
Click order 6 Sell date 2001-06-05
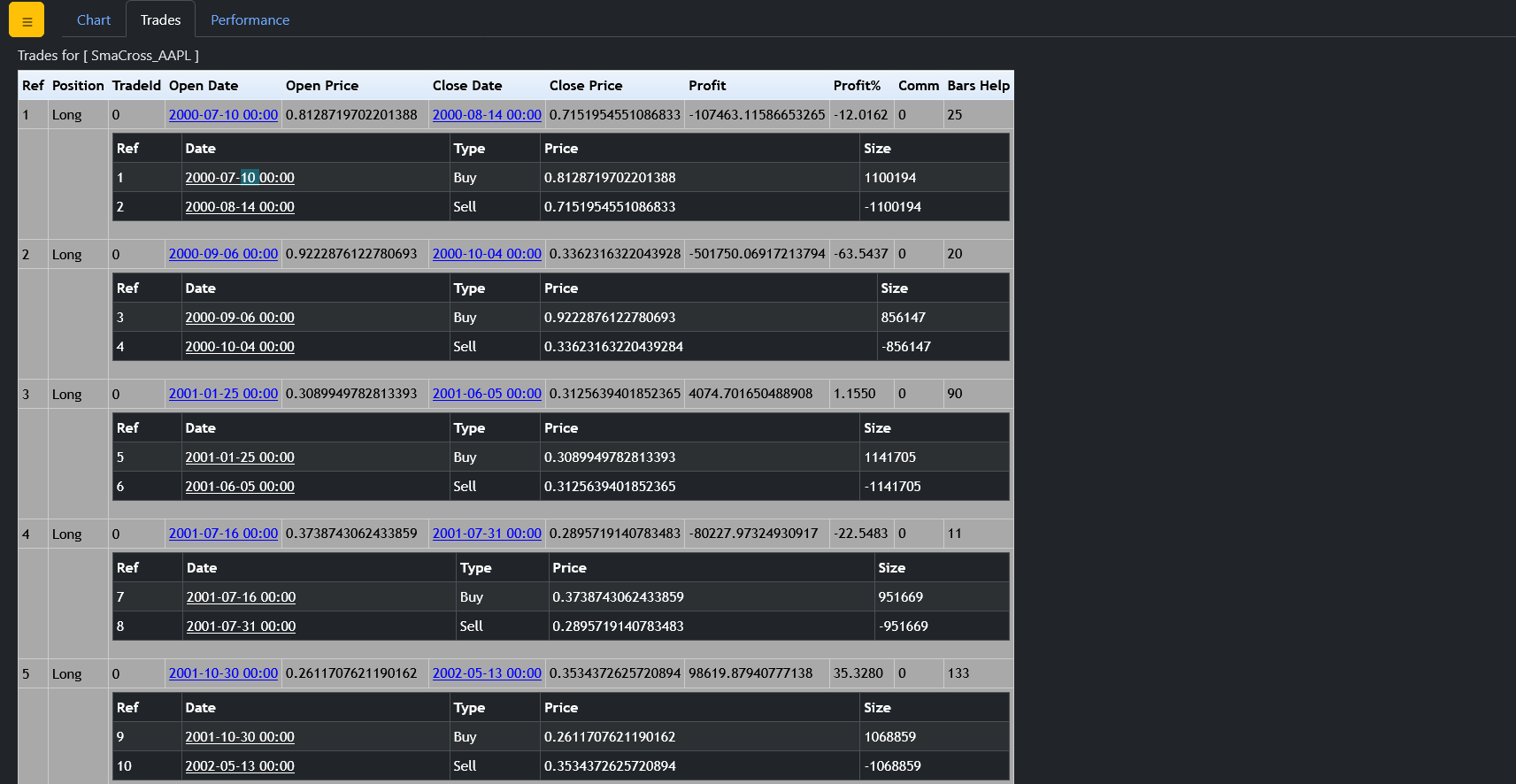pos(240,487)
